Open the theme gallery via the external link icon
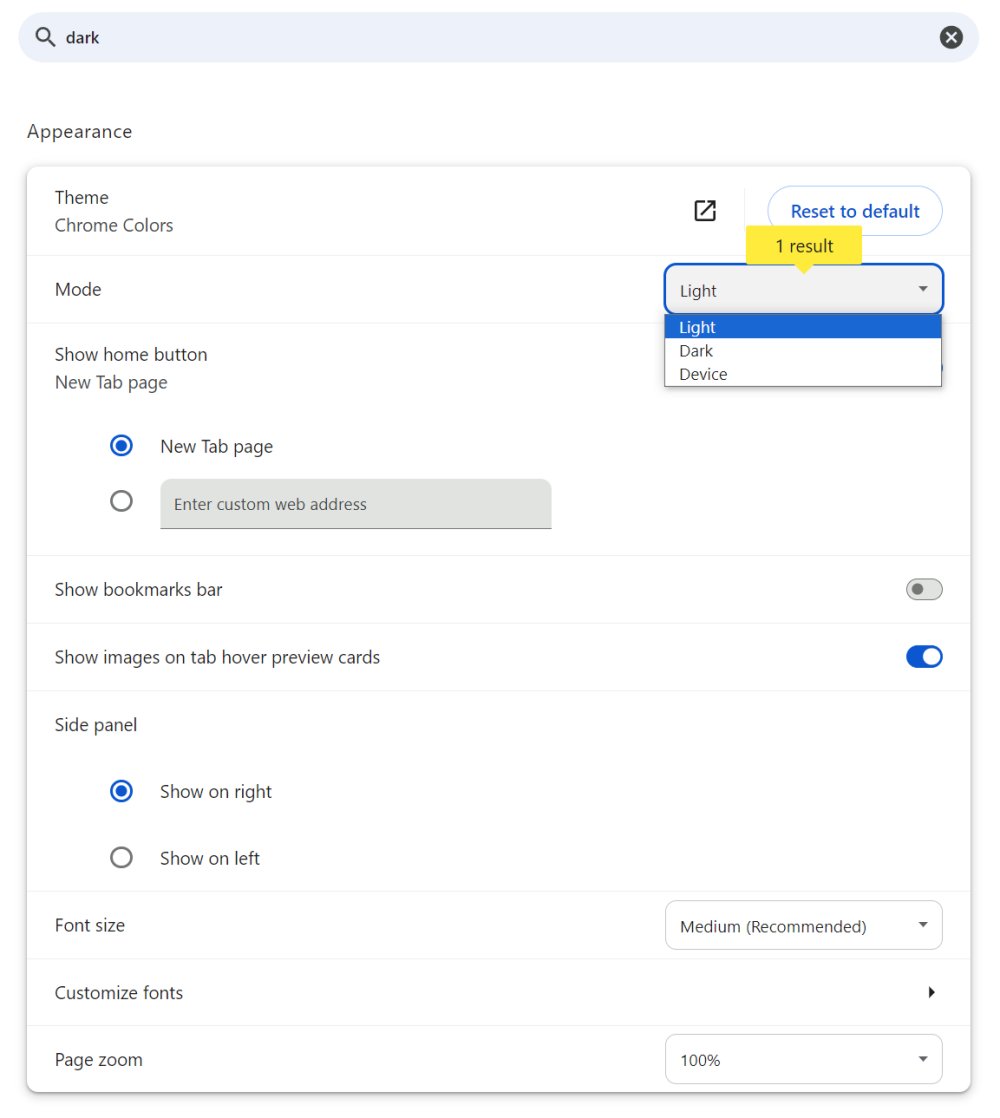1000x1118 pixels. [705, 210]
